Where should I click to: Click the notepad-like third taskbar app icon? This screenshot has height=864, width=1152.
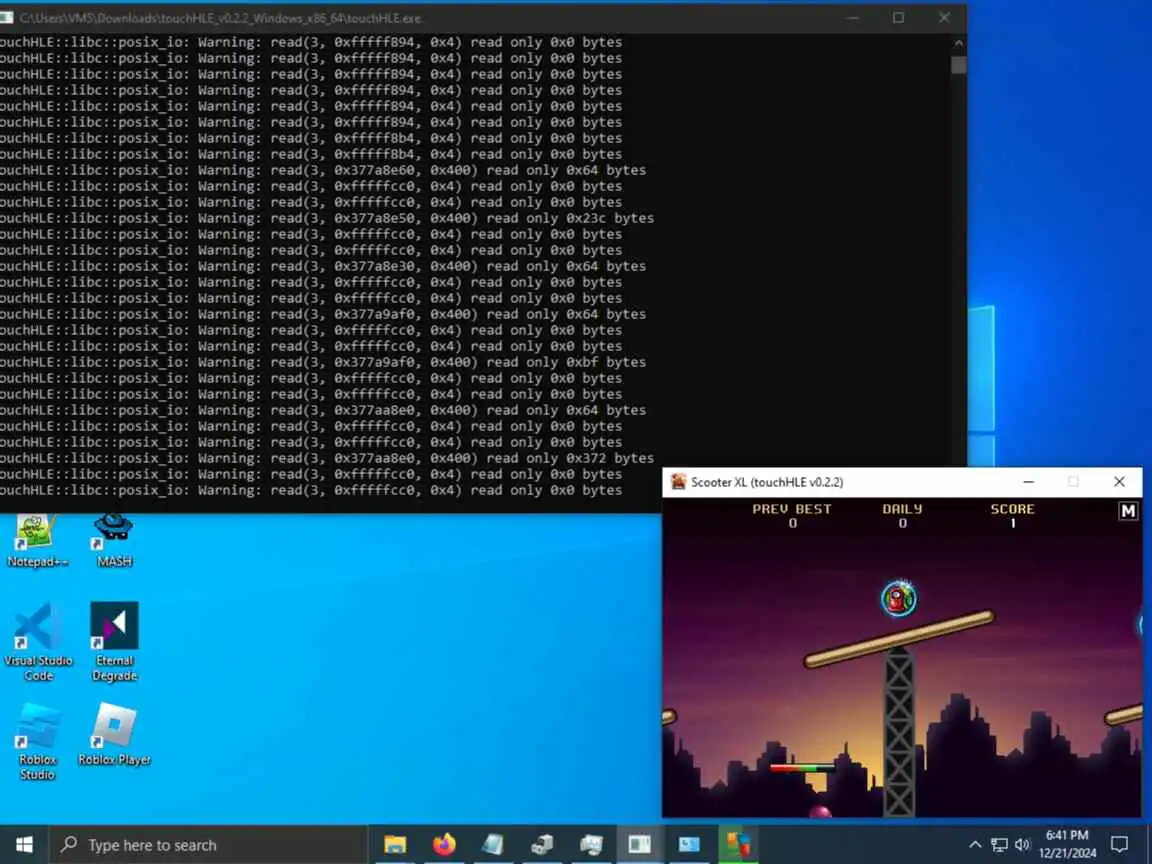point(492,845)
